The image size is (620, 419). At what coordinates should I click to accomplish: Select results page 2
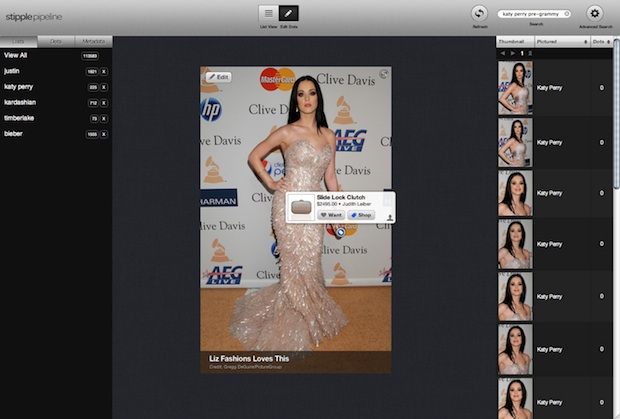[x=530, y=53]
